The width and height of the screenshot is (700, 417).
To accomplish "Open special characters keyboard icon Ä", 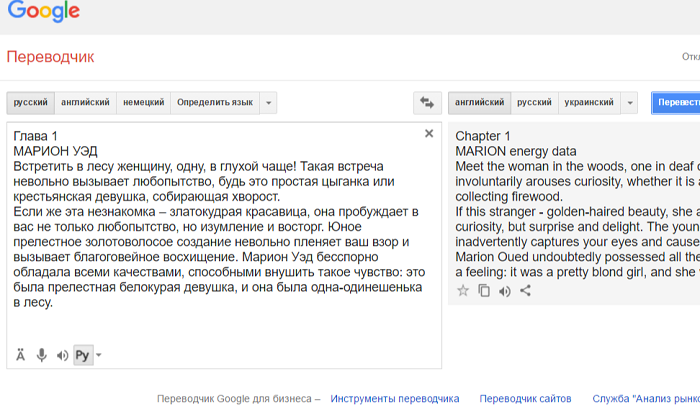I will [21, 355].
